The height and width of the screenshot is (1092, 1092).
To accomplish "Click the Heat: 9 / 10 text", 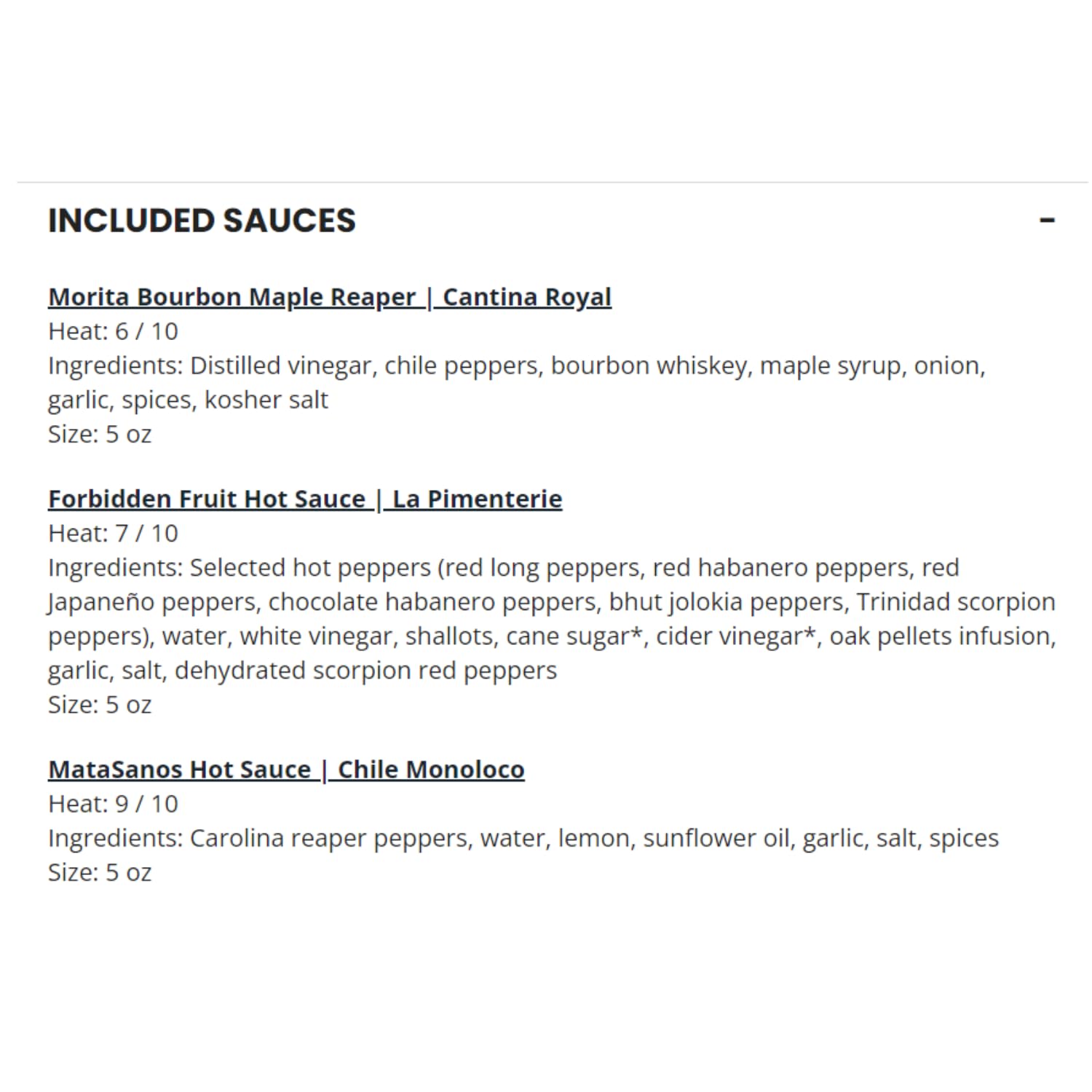I will (113, 804).
